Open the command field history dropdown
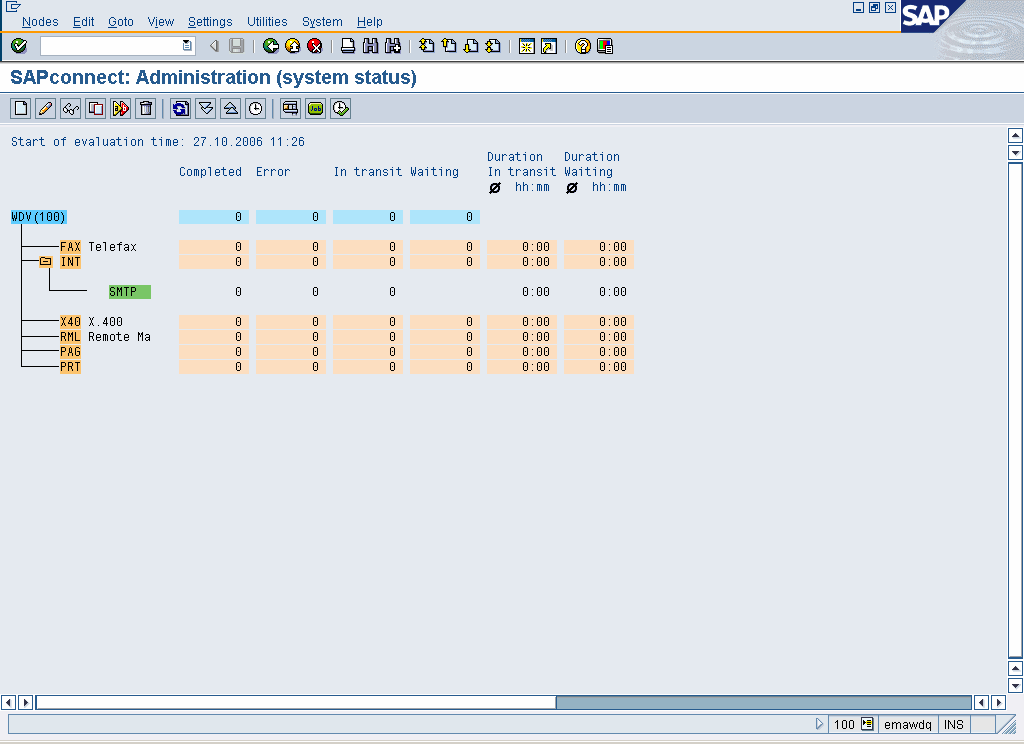The image size is (1024, 744). [187, 46]
